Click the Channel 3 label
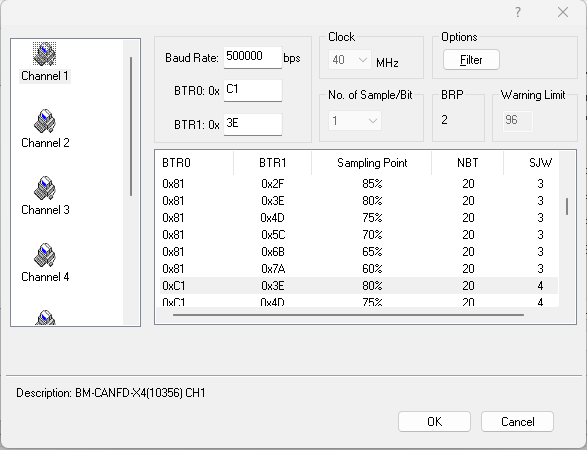Screen dimensions: 587x450 click(x=45, y=210)
